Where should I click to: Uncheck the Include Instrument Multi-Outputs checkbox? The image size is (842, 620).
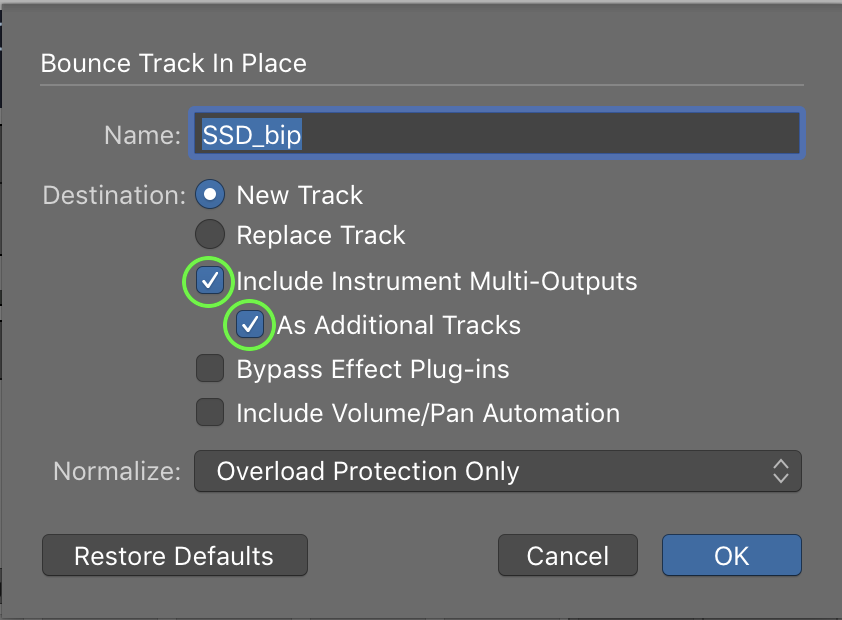(209, 281)
